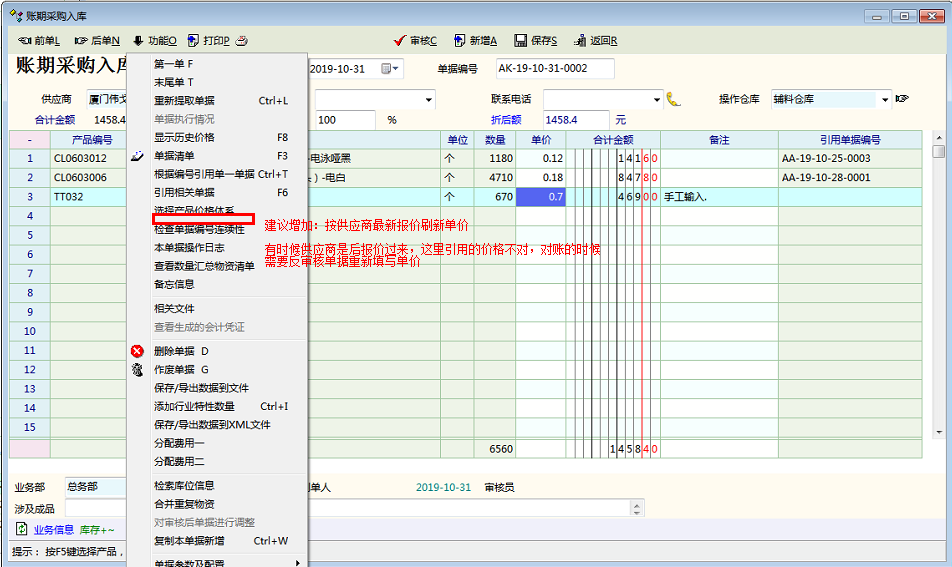Expand the 联系电话 dropdown arrow
The image size is (952, 567).
point(657,100)
